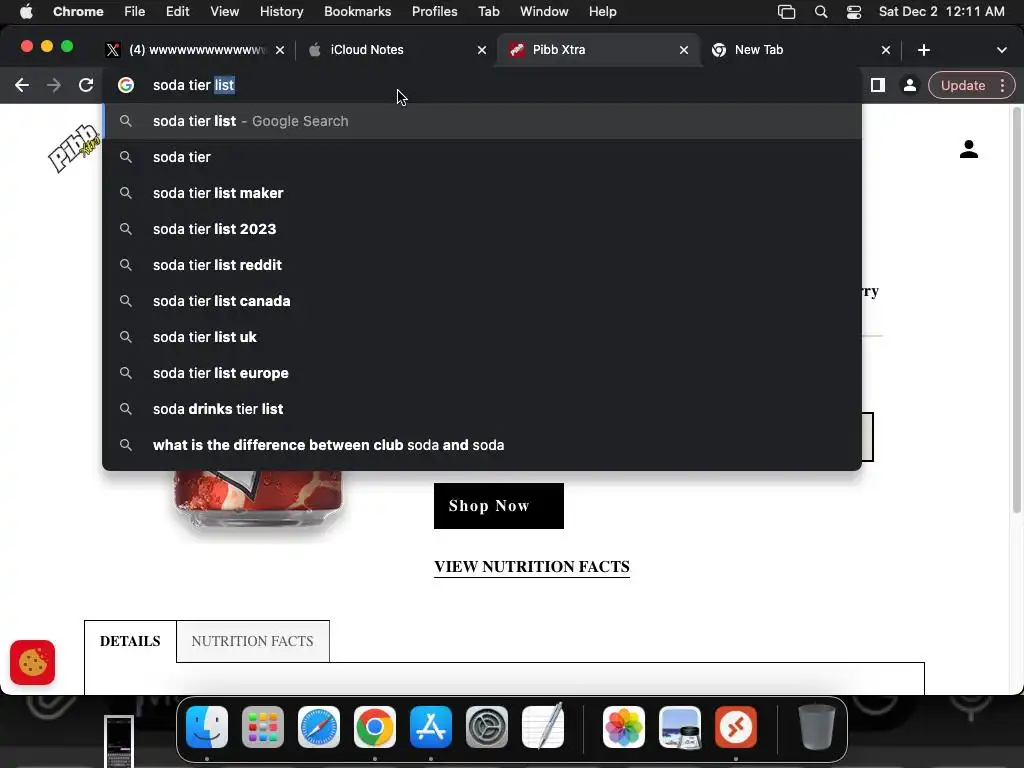This screenshot has height=768, width=1024.
Task: Open the Bookmarks menu
Action: coord(358,12)
